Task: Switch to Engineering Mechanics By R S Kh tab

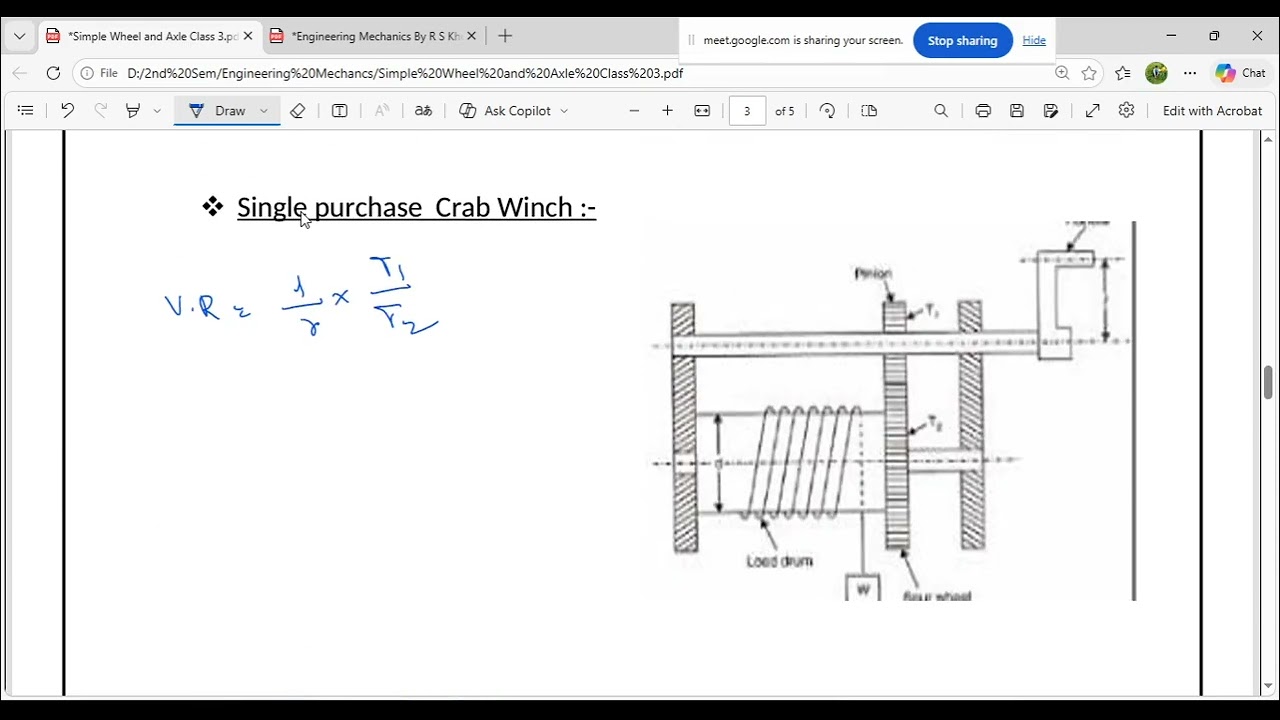Action: coord(374,36)
